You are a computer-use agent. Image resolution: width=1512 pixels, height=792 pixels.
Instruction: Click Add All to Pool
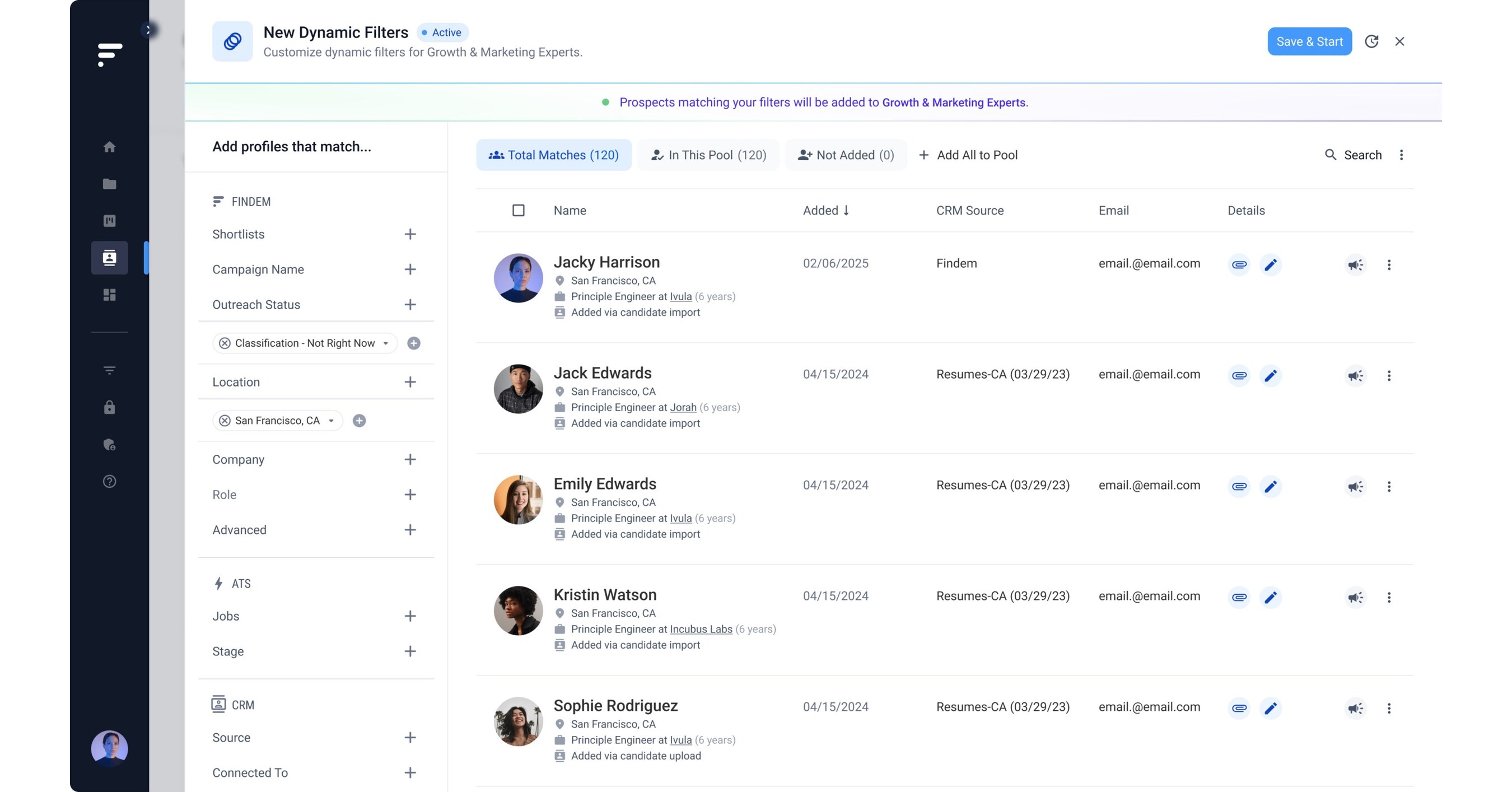[968, 155]
